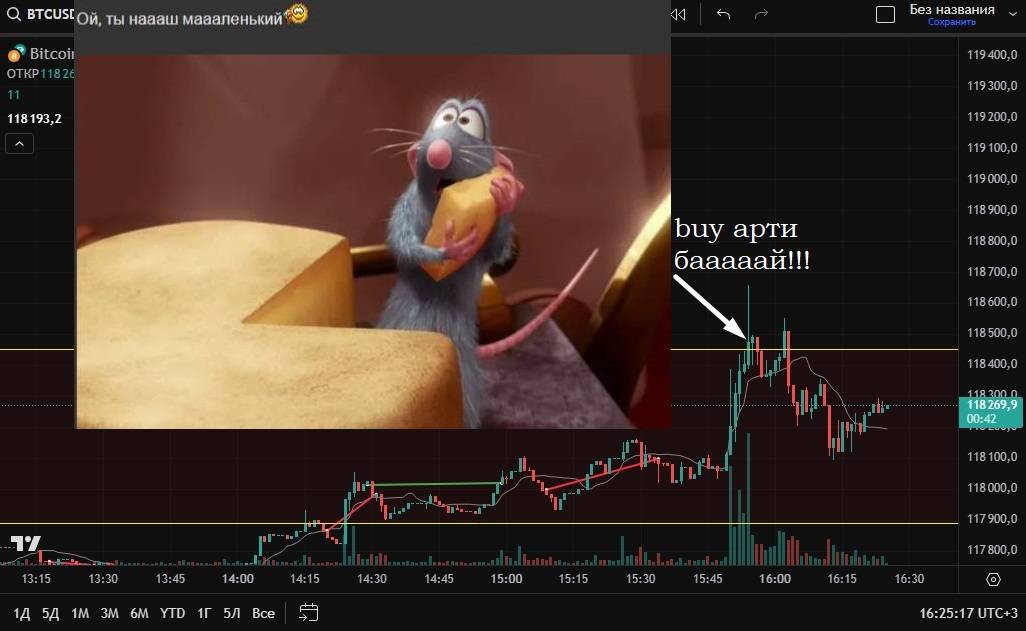Open the 16:25:17 UTC+3 timezone menu
The height and width of the screenshot is (631, 1026).
[968, 613]
